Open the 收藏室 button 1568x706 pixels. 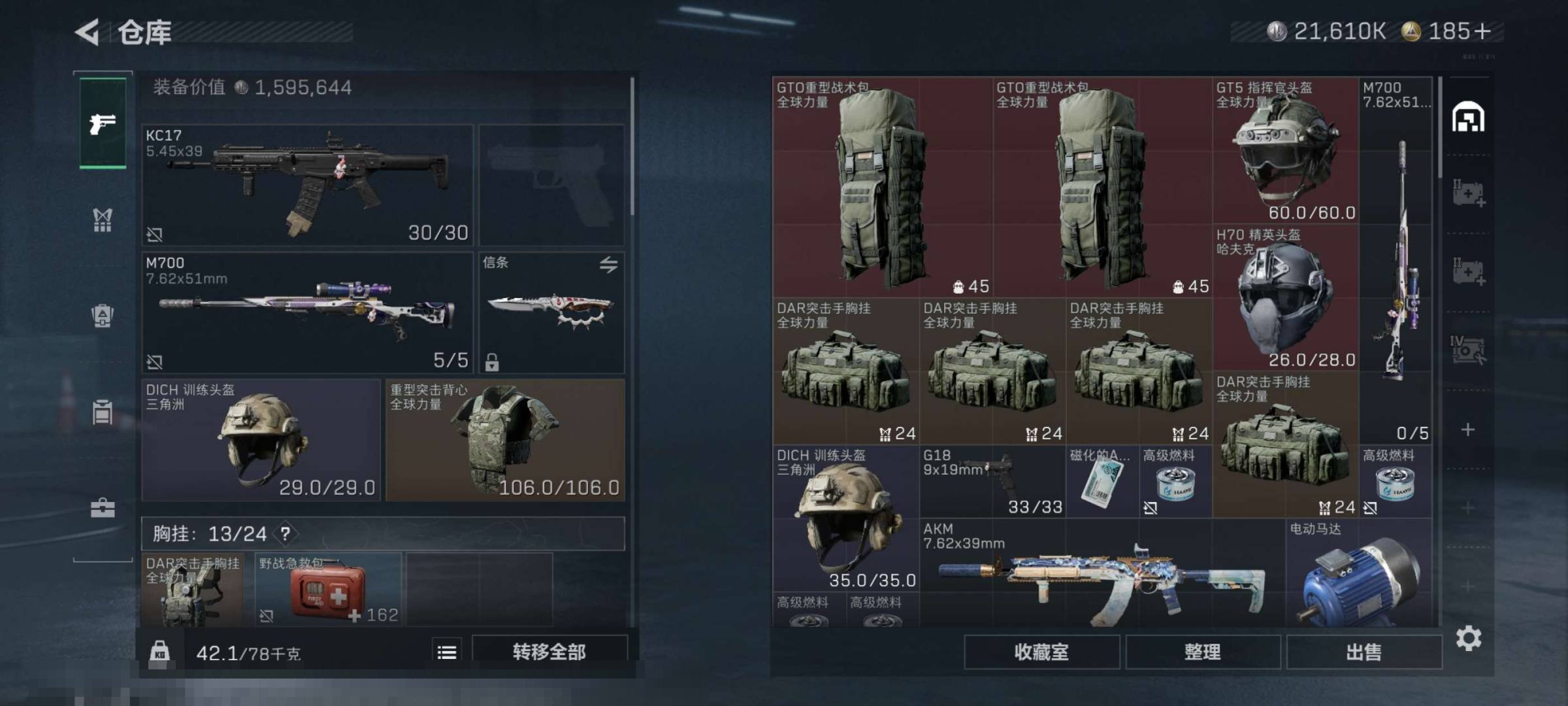tap(1042, 652)
